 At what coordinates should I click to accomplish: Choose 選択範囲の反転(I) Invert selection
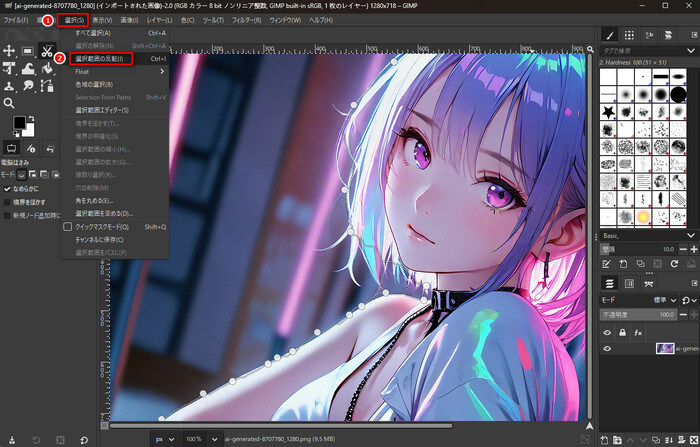[x=115, y=59]
